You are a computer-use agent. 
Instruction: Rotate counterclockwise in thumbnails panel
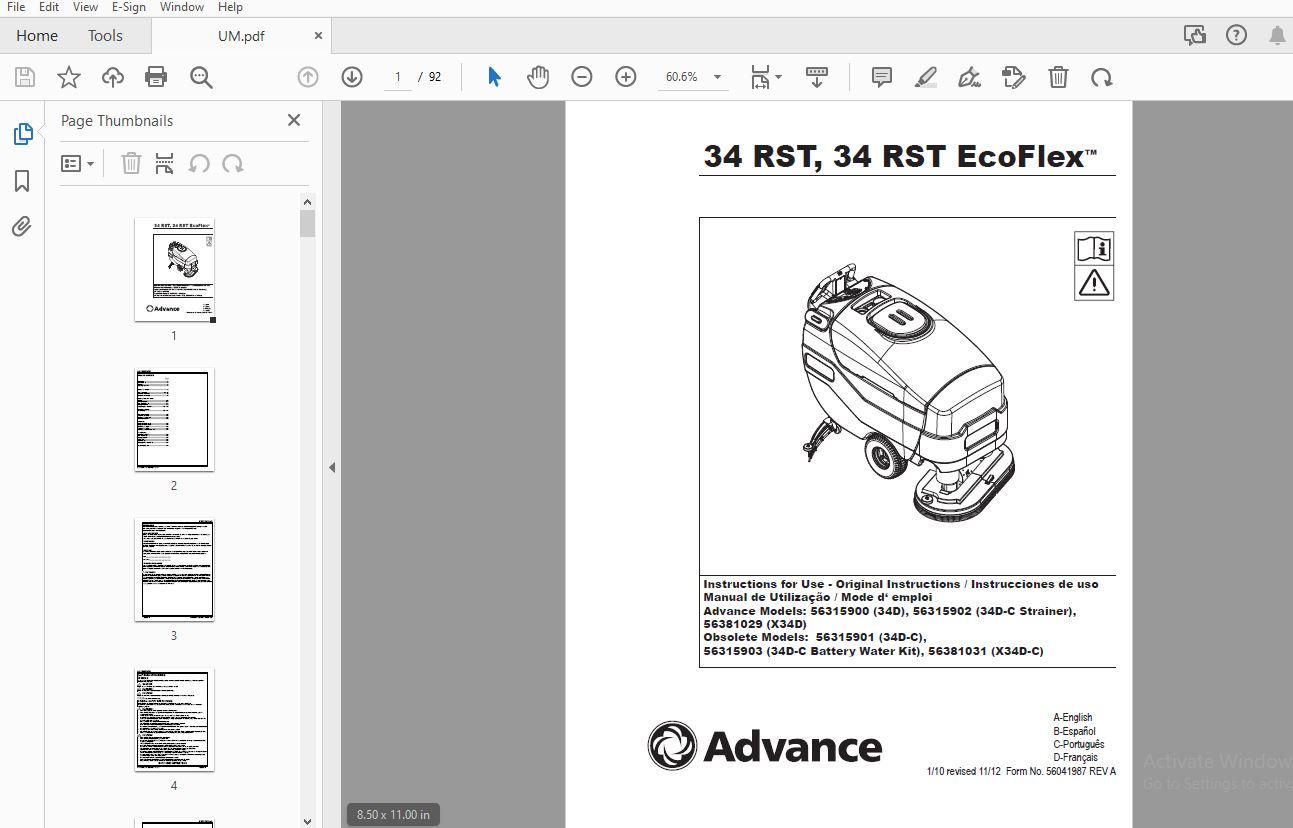[199, 163]
